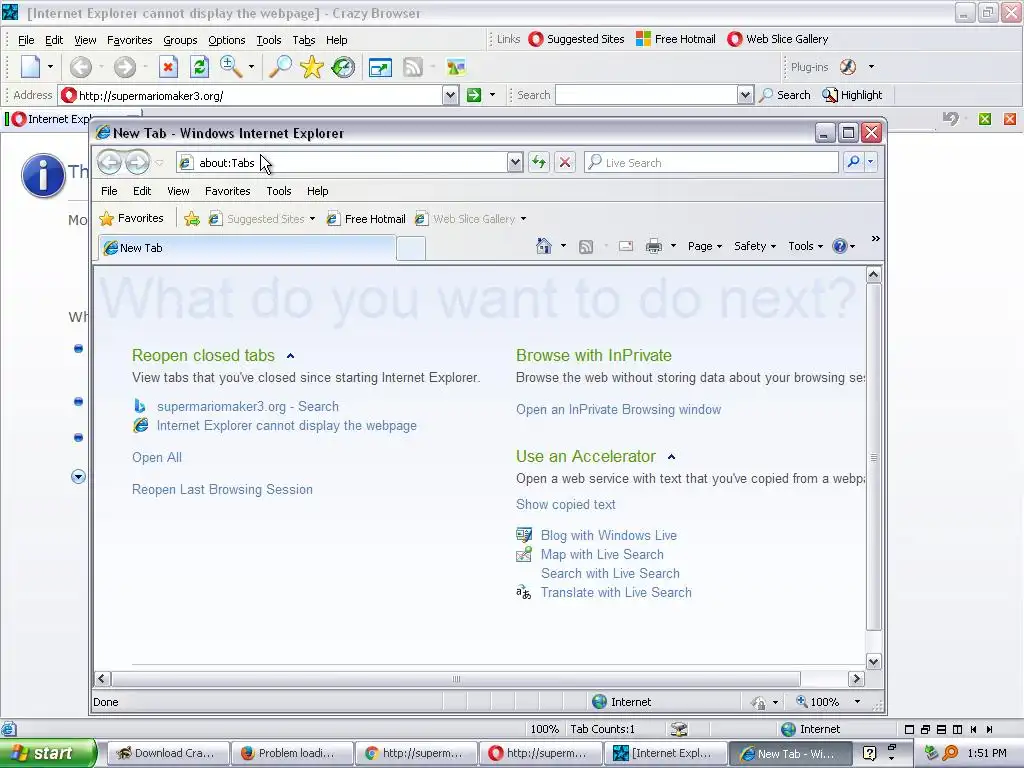Click the Crazy Browser refresh icon
Screen dimensions: 1024x768
(199, 67)
